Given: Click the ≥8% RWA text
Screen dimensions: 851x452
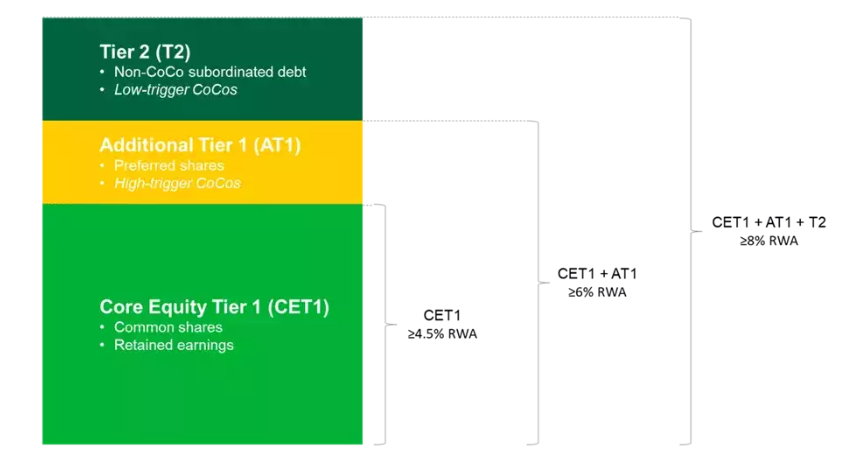Looking at the screenshot, I should (769, 241).
